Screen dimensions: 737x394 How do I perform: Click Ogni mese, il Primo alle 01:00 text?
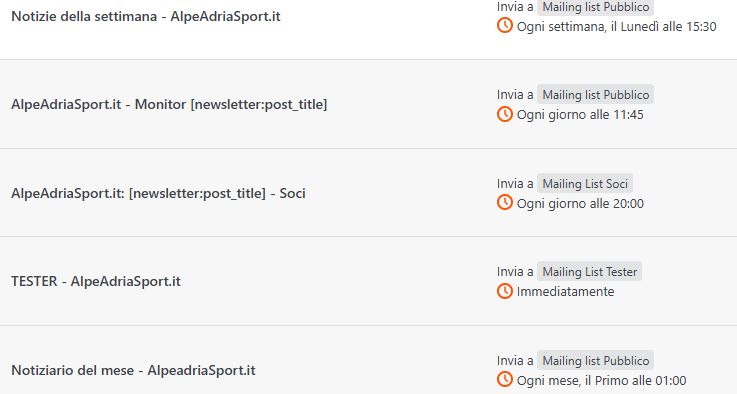click(602, 380)
